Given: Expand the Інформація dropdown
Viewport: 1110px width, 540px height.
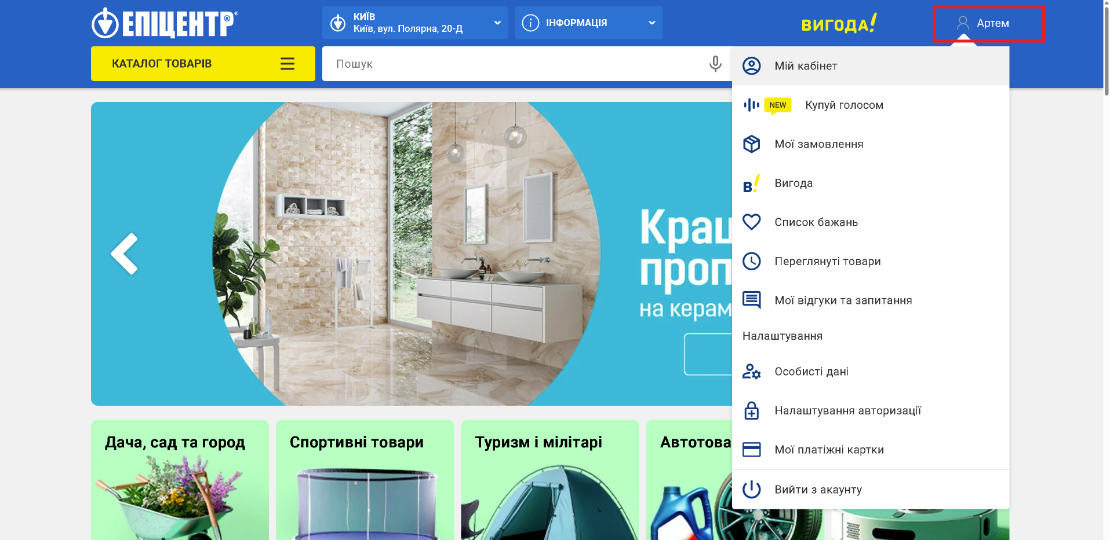Looking at the screenshot, I should click(x=588, y=23).
